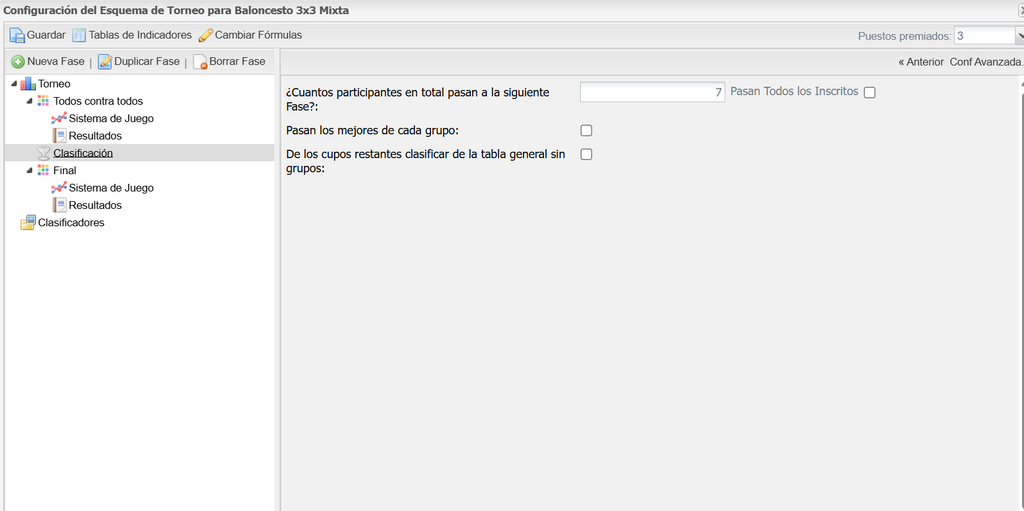This screenshot has height=511, width=1024.
Task: Click the Clasificación trophy icon
Action: click(43, 153)
